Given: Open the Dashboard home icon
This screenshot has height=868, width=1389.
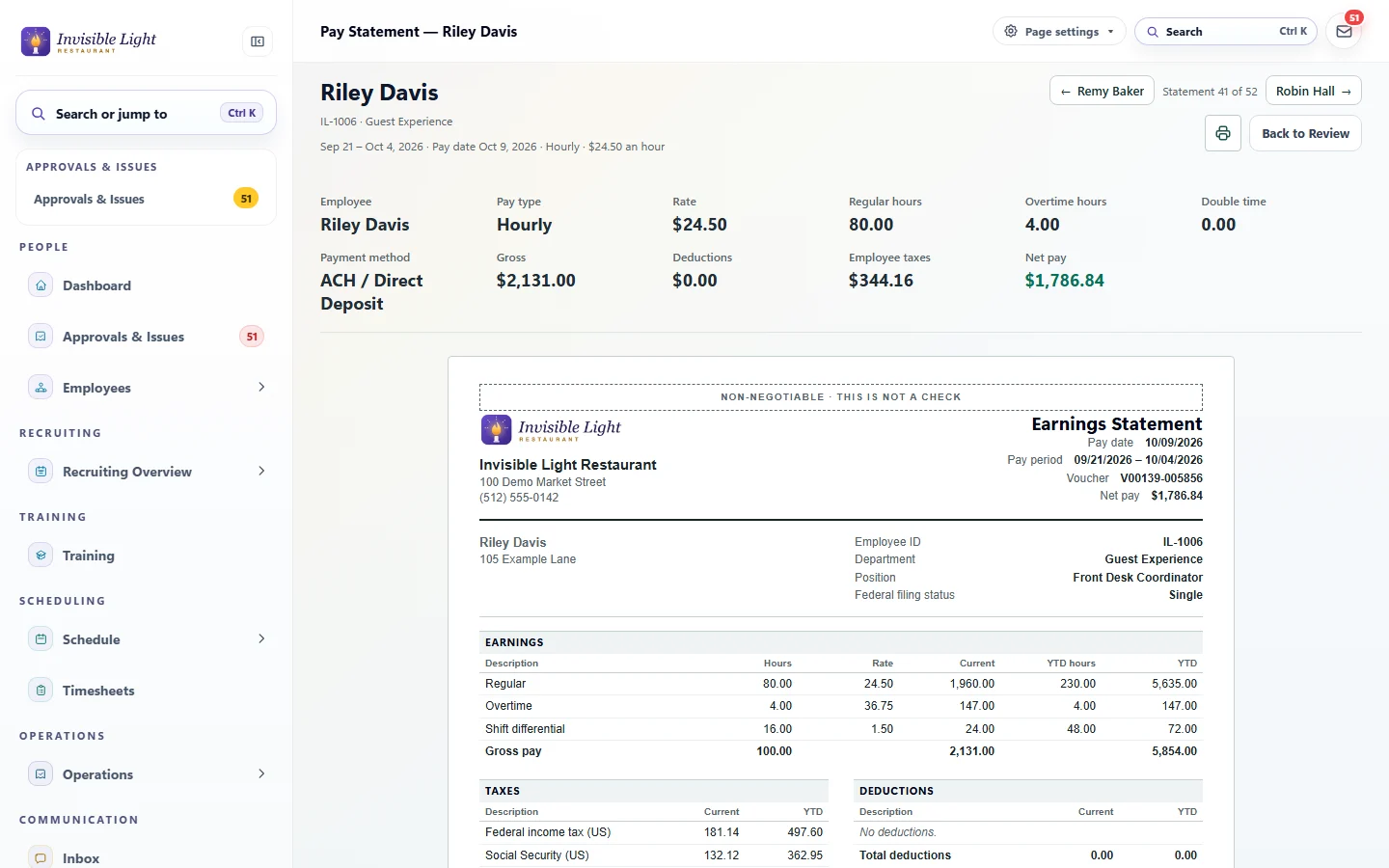Looking at the screenshot, I should pyautogui.click(x=41, y=285).
